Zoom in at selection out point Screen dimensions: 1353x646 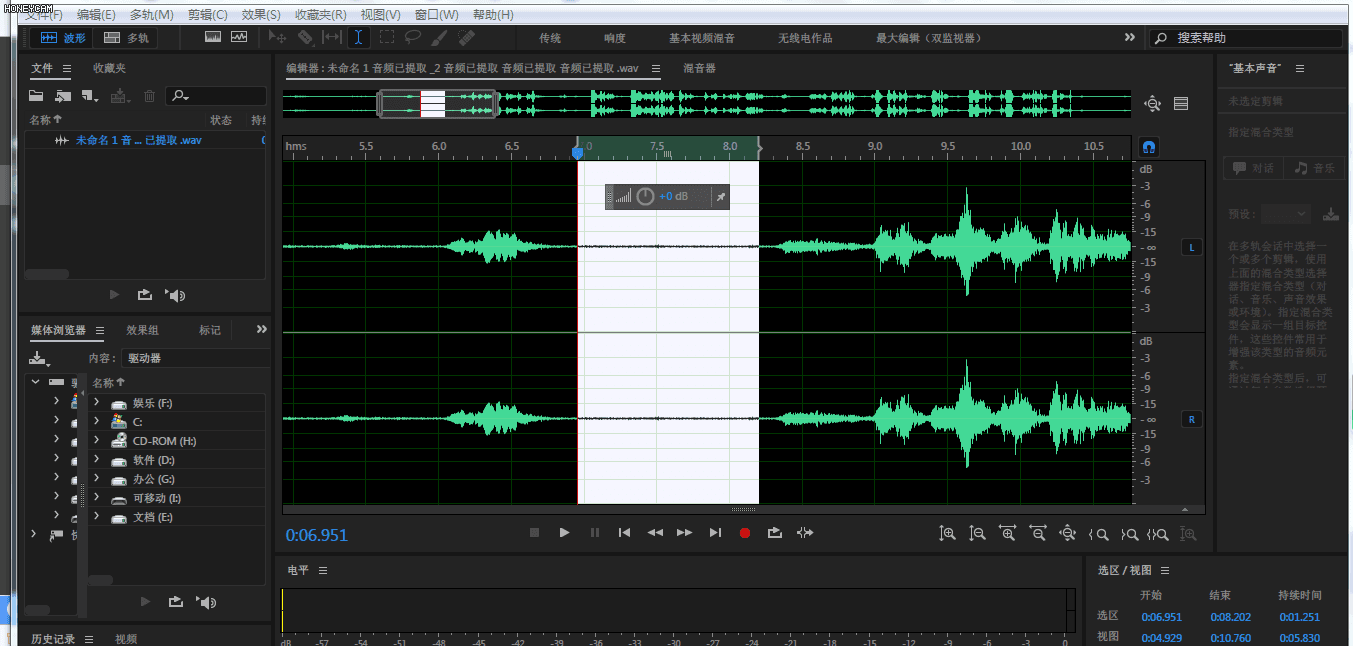pyautogui.click(x=1129, y=534)
